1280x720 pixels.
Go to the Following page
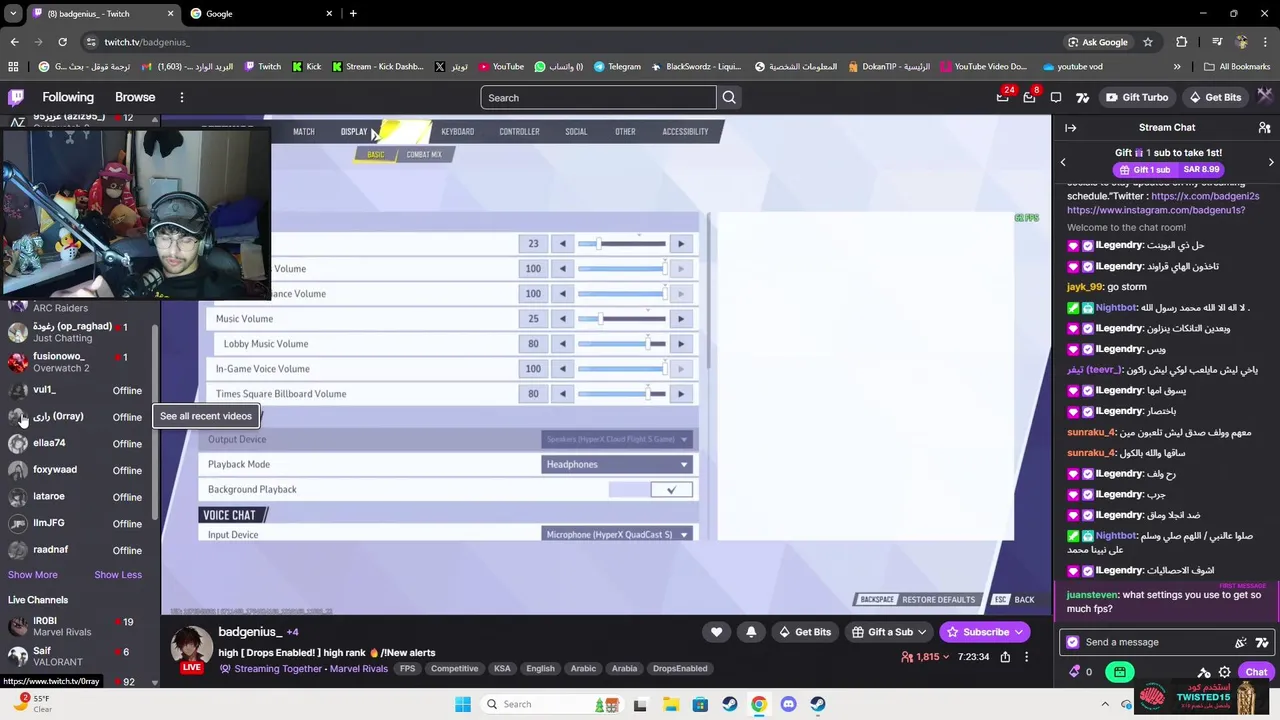68,97
